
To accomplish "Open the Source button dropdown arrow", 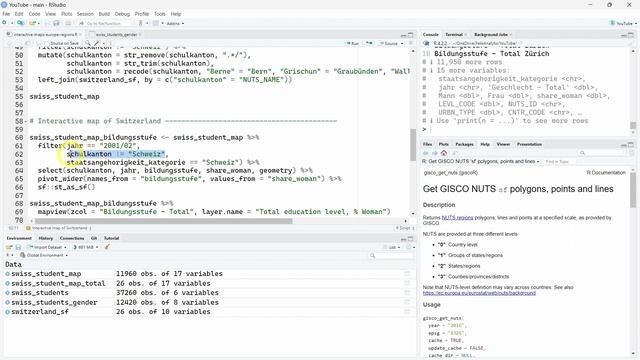I will [402, 43].
